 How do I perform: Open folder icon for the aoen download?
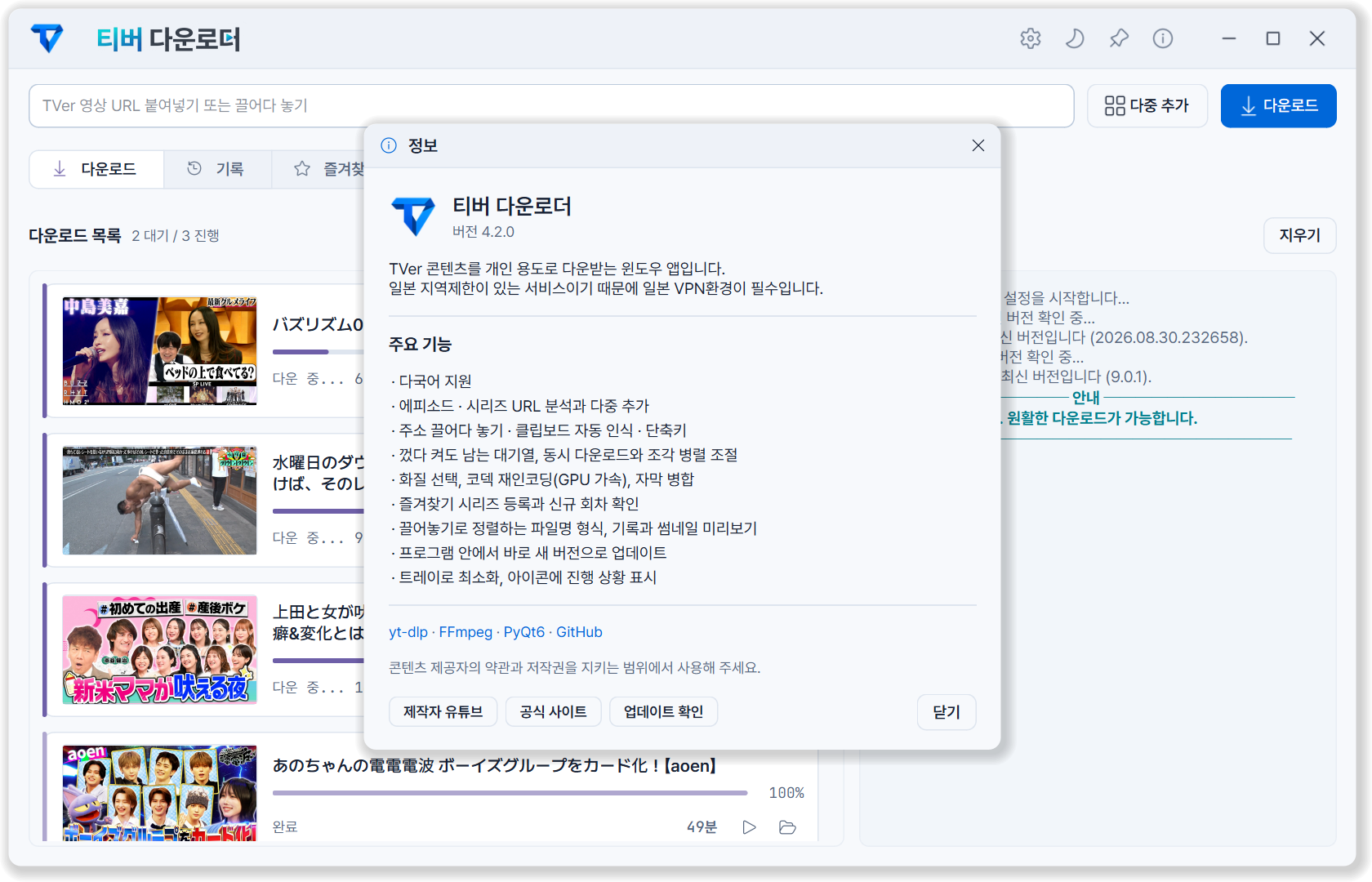click(787, 827)
